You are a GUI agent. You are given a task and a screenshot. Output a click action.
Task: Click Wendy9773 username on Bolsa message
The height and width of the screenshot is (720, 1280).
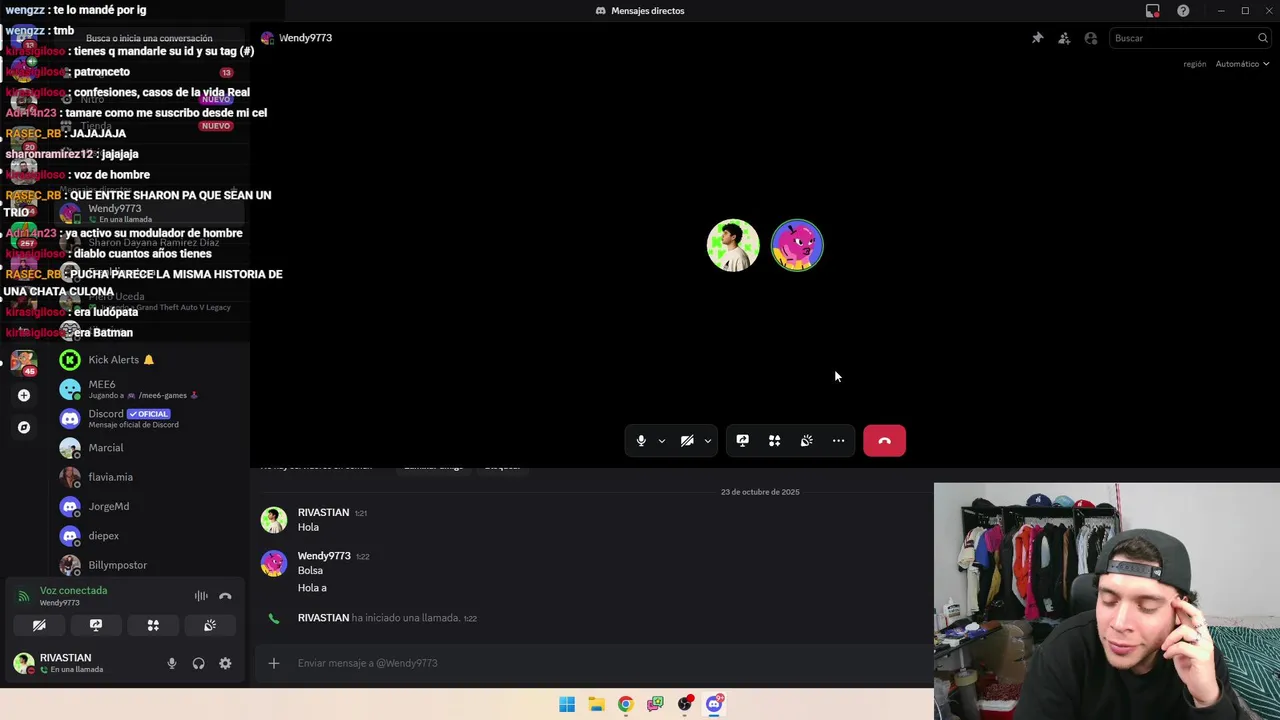click(324, 556)
